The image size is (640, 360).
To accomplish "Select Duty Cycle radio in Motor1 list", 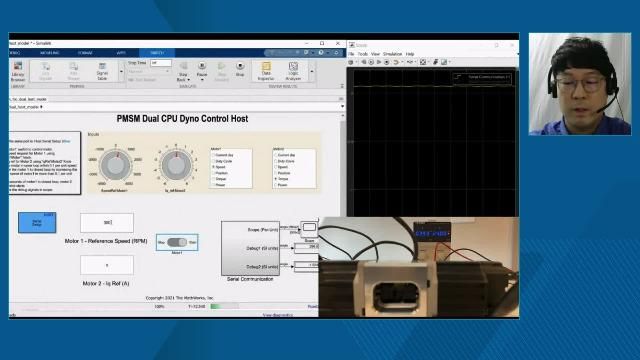I will click(213, 161).
